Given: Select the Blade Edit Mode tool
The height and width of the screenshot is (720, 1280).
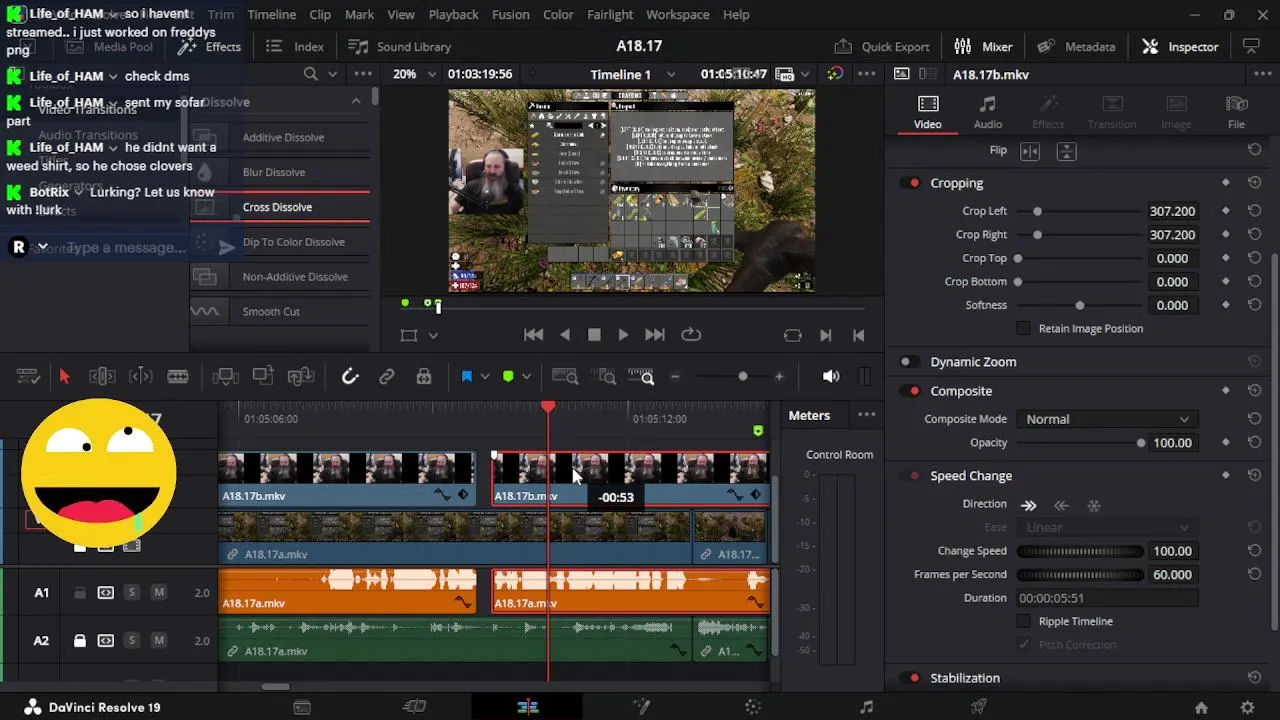Looking at the screenshot, I should [x=178, y=376].
